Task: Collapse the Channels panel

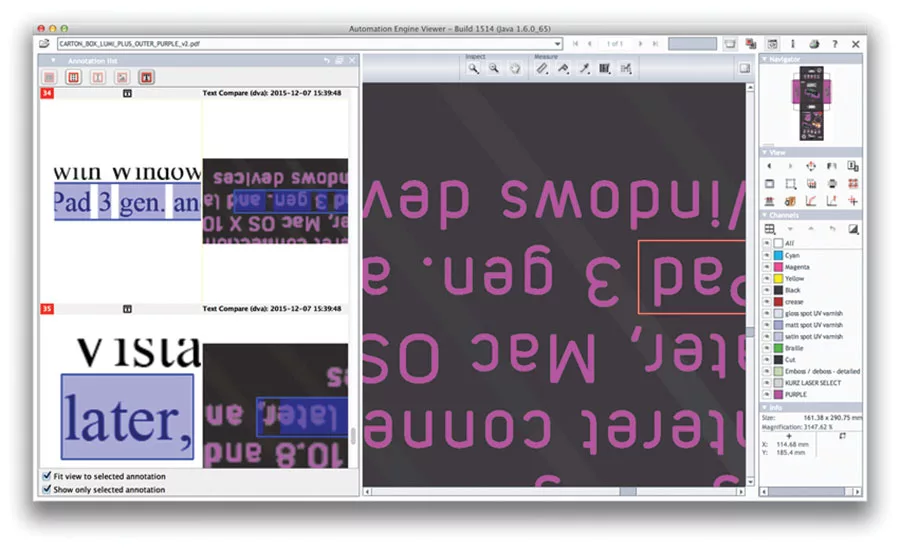Action: click(765, 215)
